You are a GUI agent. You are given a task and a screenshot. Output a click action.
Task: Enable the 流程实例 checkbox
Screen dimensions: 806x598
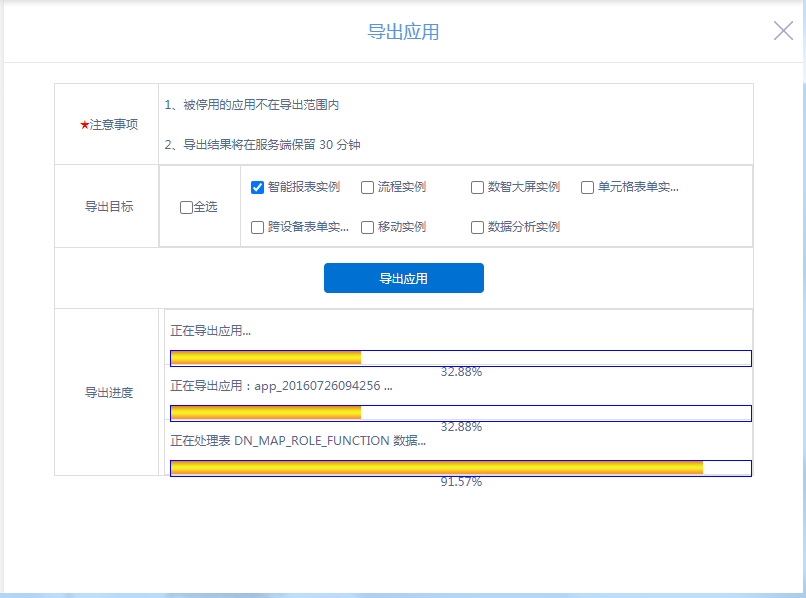(367, 187)
